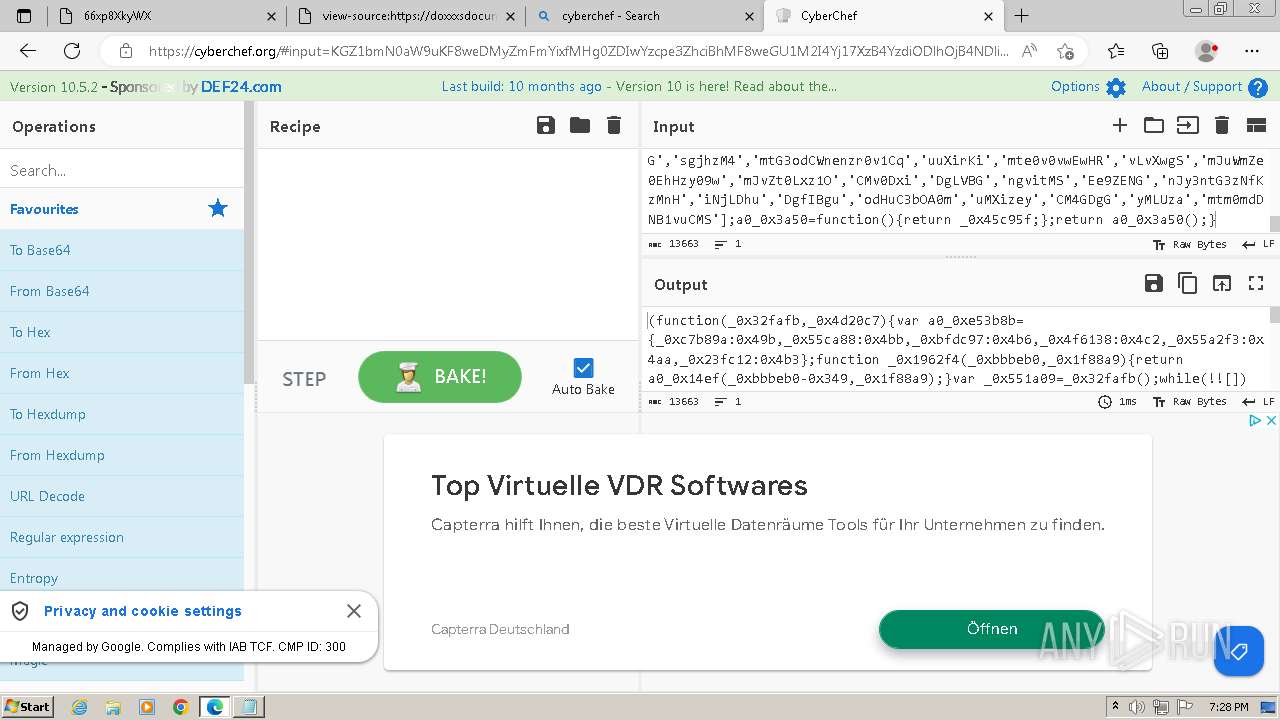Open the Privacy and cookie settings link
The height and width of the screenshot is (720, 1280).
tap(143, 611)
